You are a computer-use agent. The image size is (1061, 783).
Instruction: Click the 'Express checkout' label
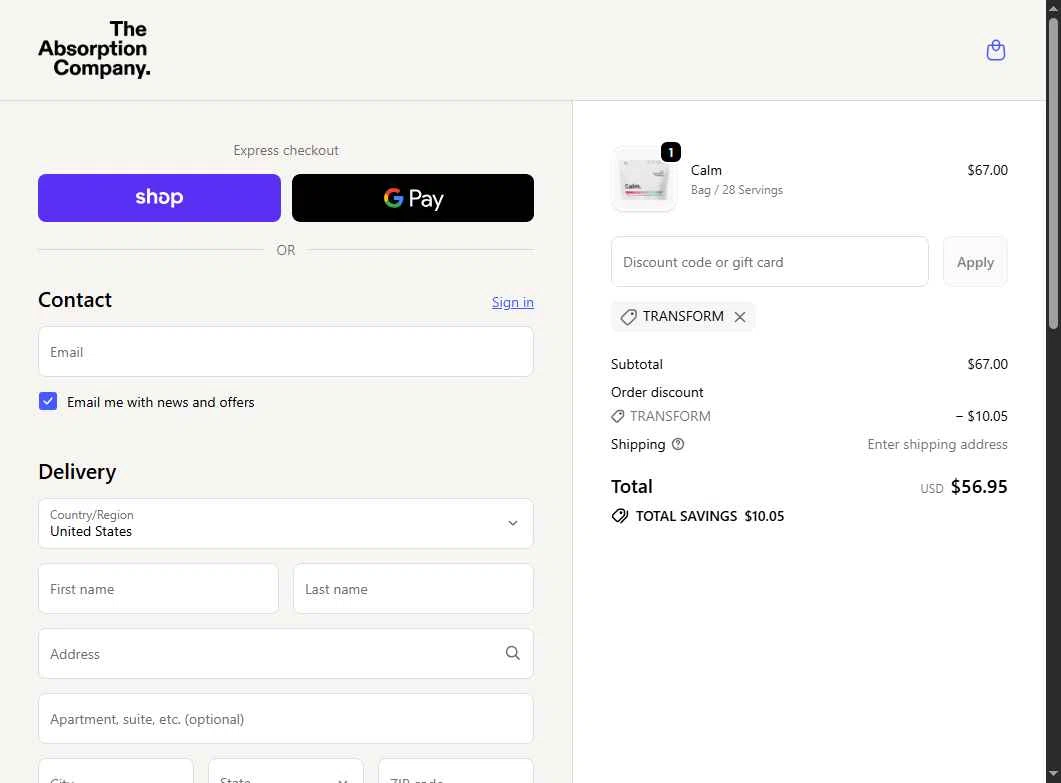[286, 150]
